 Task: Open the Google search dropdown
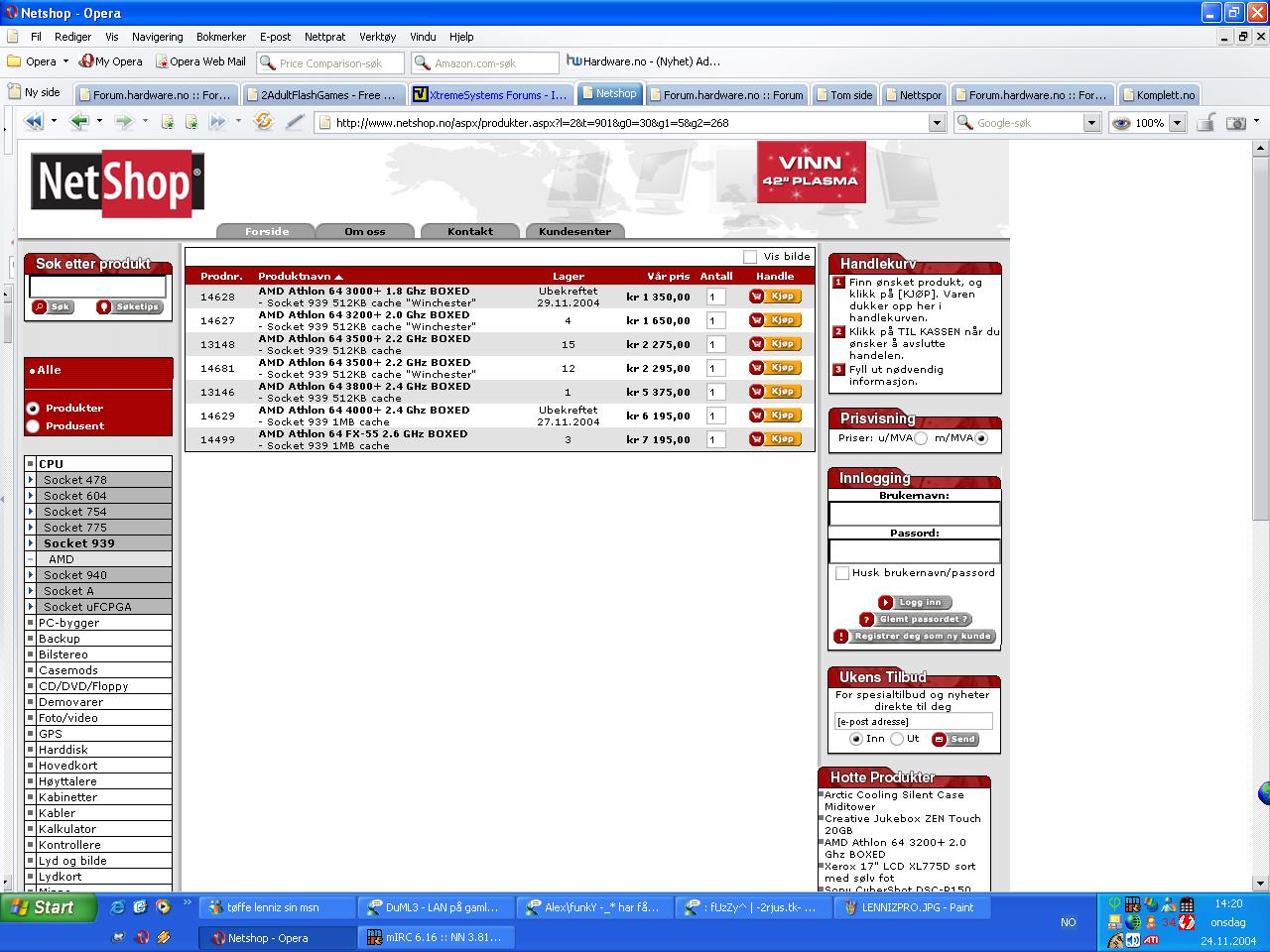click(1091, 123)
